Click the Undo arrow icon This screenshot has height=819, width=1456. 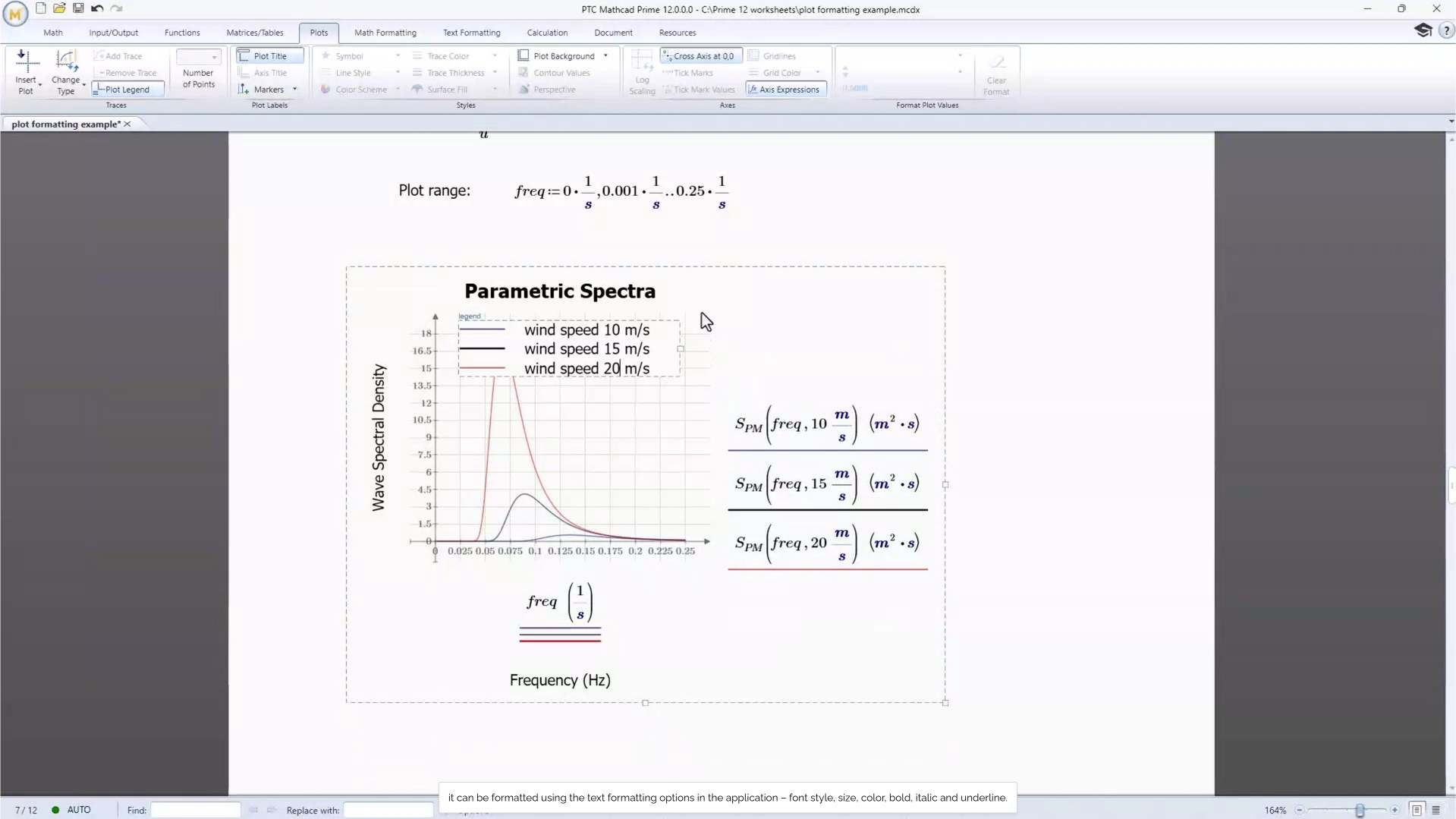point(97,8)
